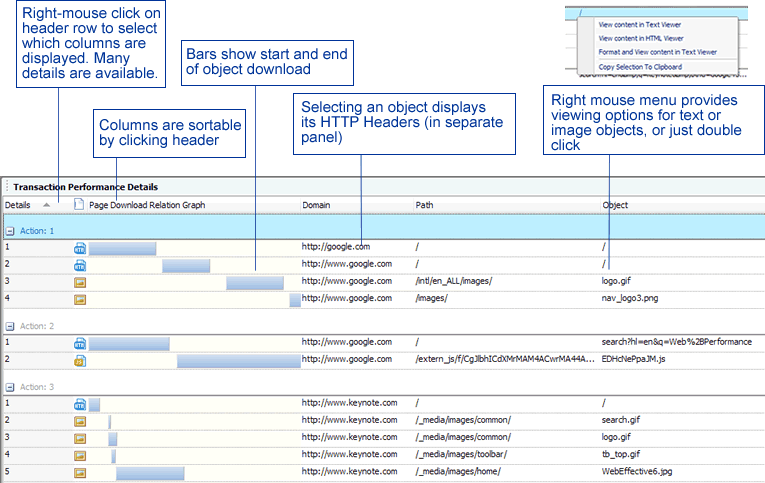The height and width of the screenshot is (483, 765).
Task: Click image icon for search.gif row
Action: pos(80,422)
